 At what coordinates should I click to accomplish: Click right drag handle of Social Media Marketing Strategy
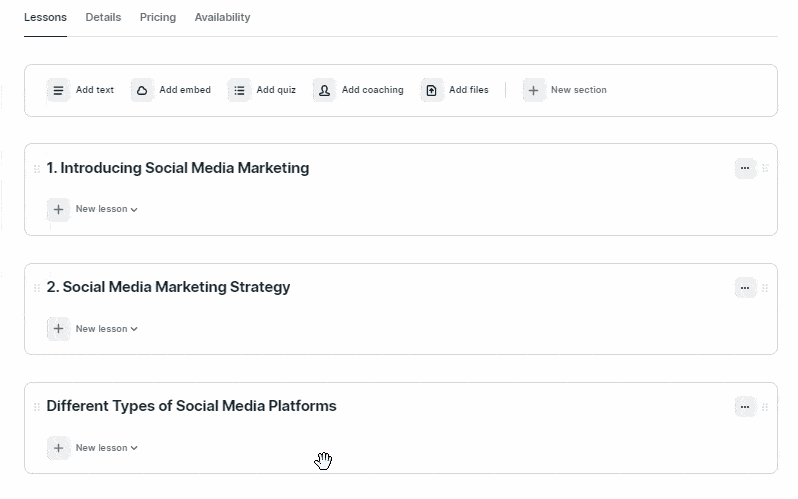[765, 288]
